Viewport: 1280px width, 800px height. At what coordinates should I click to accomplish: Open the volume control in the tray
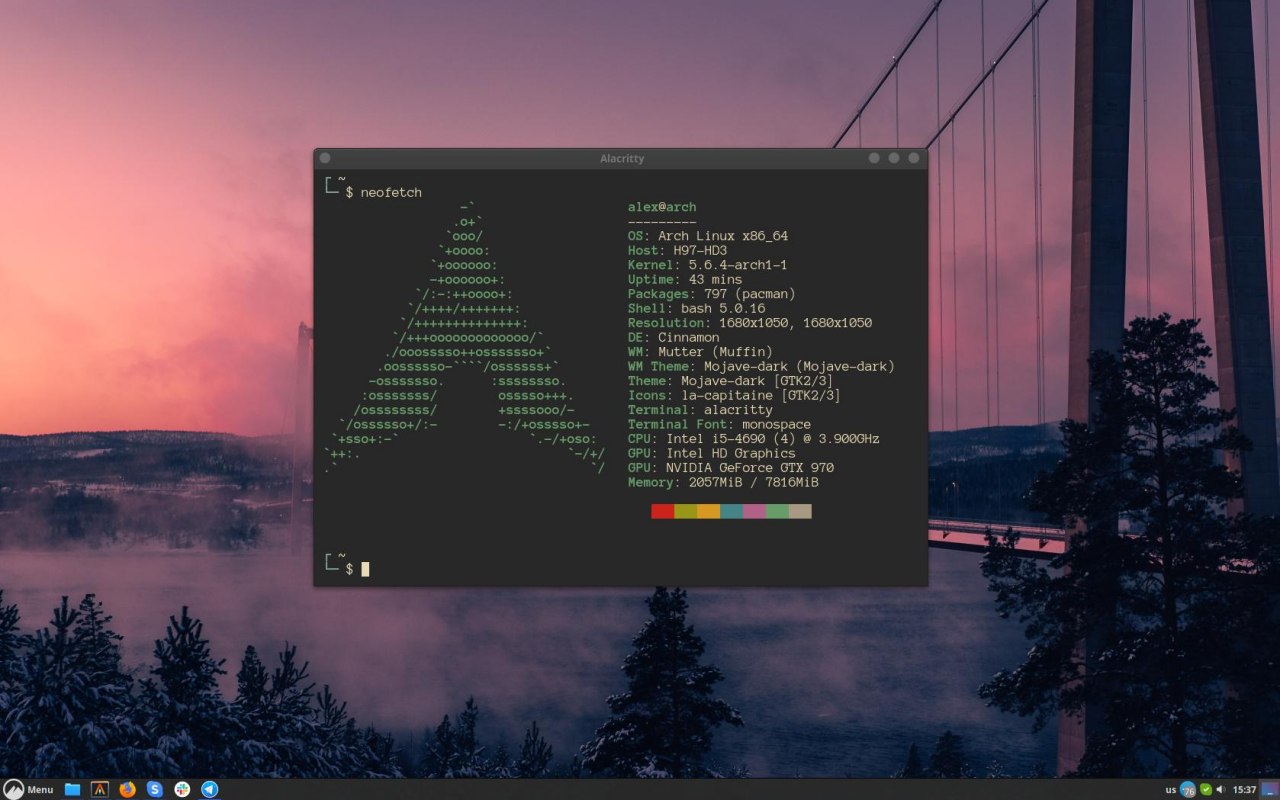(1221, 790)
